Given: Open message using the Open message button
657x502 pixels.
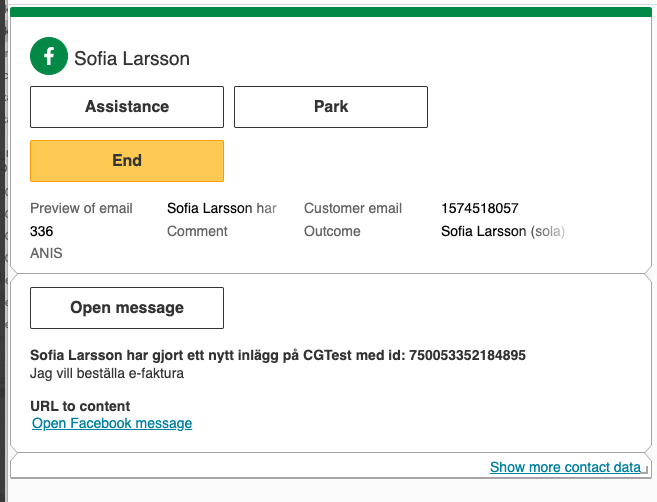Looking at the screenshot, I should tap(127, 308).
